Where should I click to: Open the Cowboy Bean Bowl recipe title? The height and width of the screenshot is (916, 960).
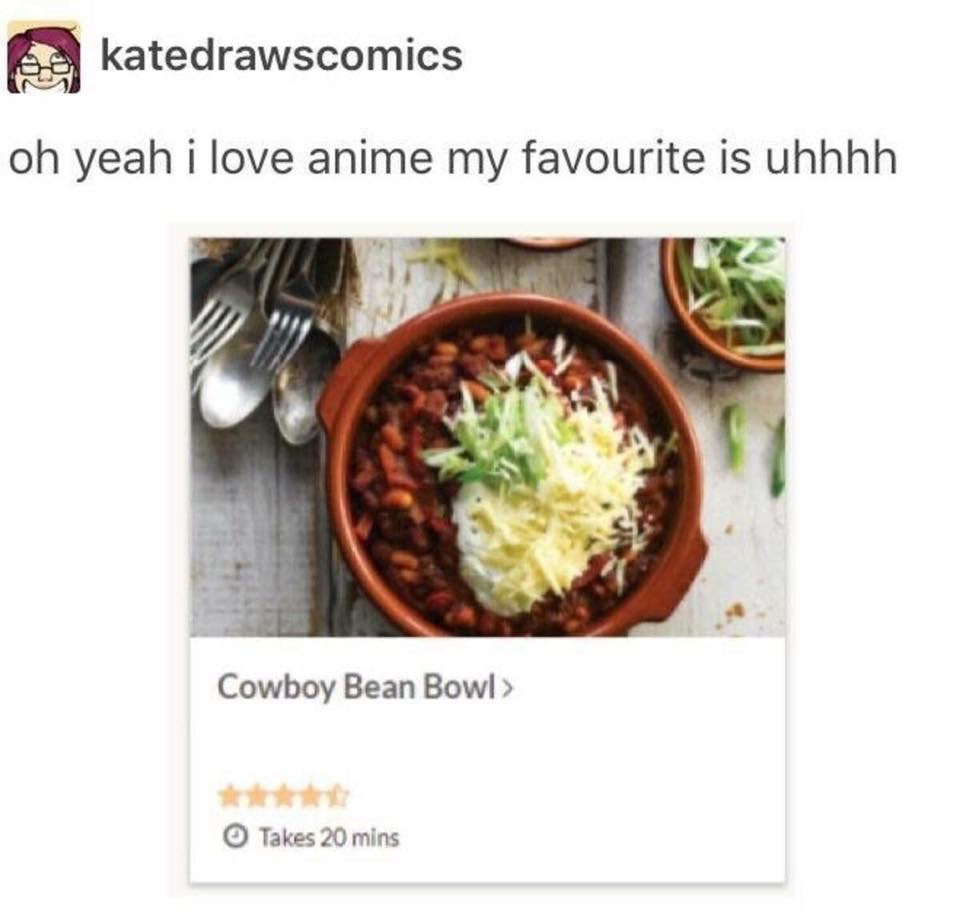[356, 687]
